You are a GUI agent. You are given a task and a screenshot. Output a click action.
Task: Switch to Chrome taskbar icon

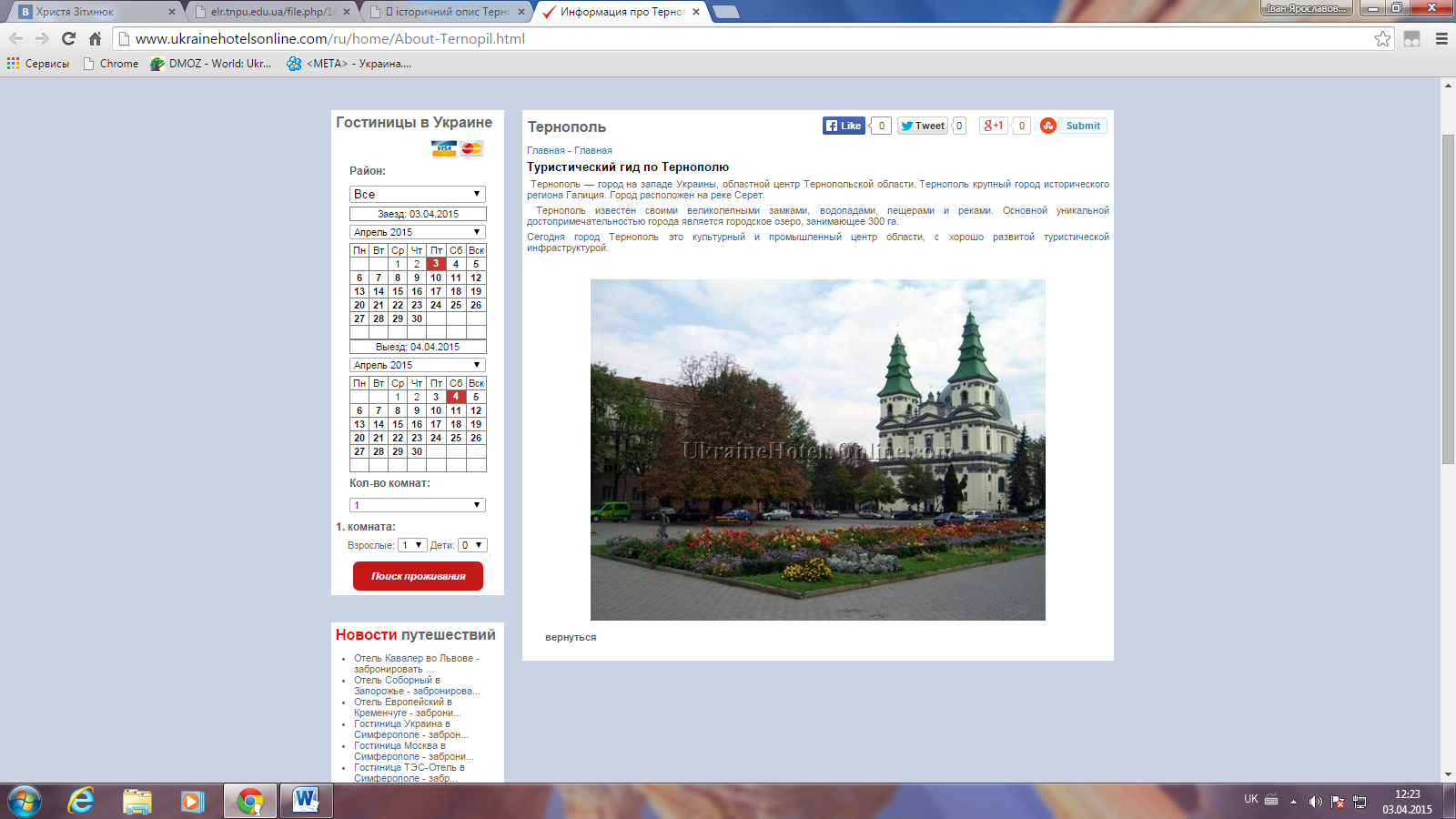pos(249,801)
